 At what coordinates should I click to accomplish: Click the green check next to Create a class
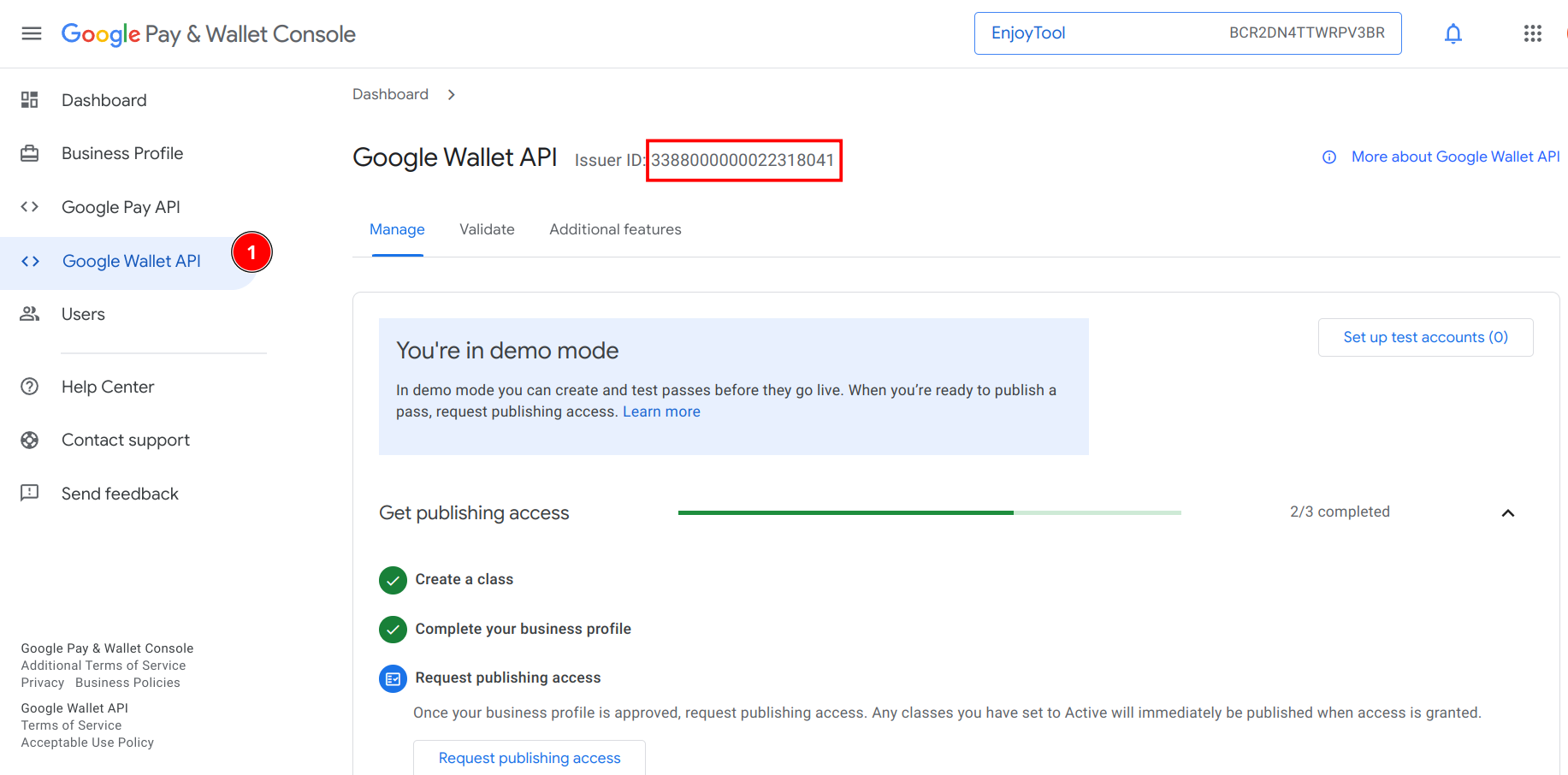(x=393, y=580)
